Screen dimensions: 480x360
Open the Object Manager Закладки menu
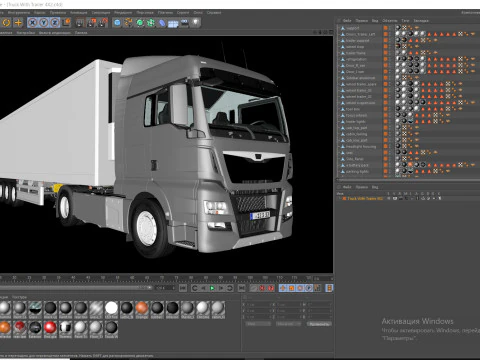point(421,20)
